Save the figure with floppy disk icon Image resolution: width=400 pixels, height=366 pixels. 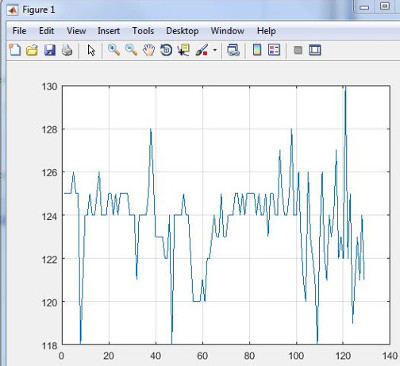tap(50, 50)
